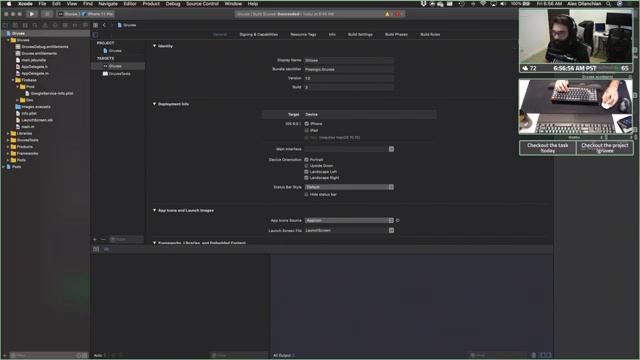Open the Status Bar Style dropdown
The image size is (640, 360).
click(349, 187)
